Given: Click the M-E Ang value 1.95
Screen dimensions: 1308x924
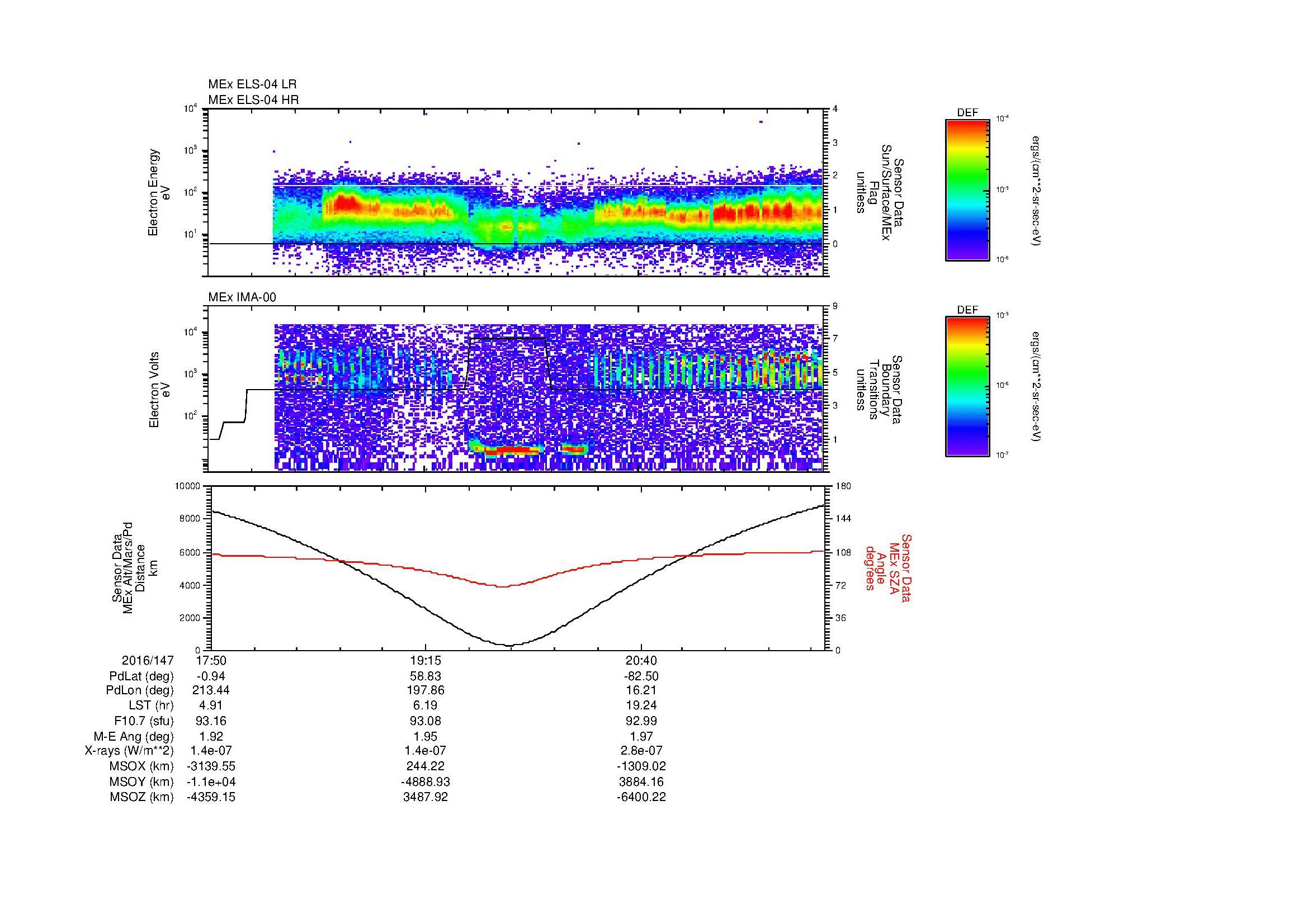Looking at the screenshot, I should (x=425, y=737).
